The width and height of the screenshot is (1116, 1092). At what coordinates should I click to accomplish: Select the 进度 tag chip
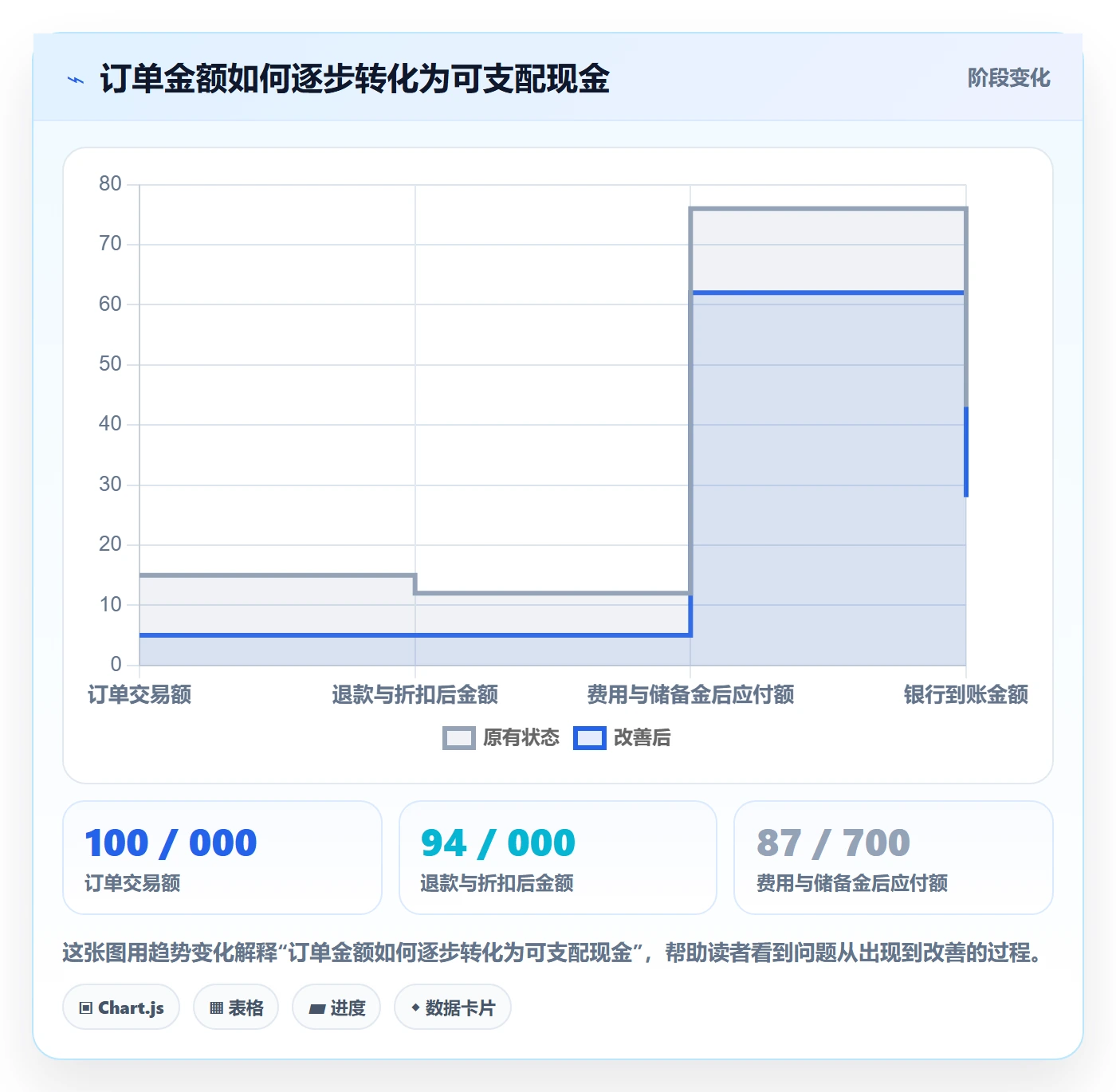(336, 1008)
